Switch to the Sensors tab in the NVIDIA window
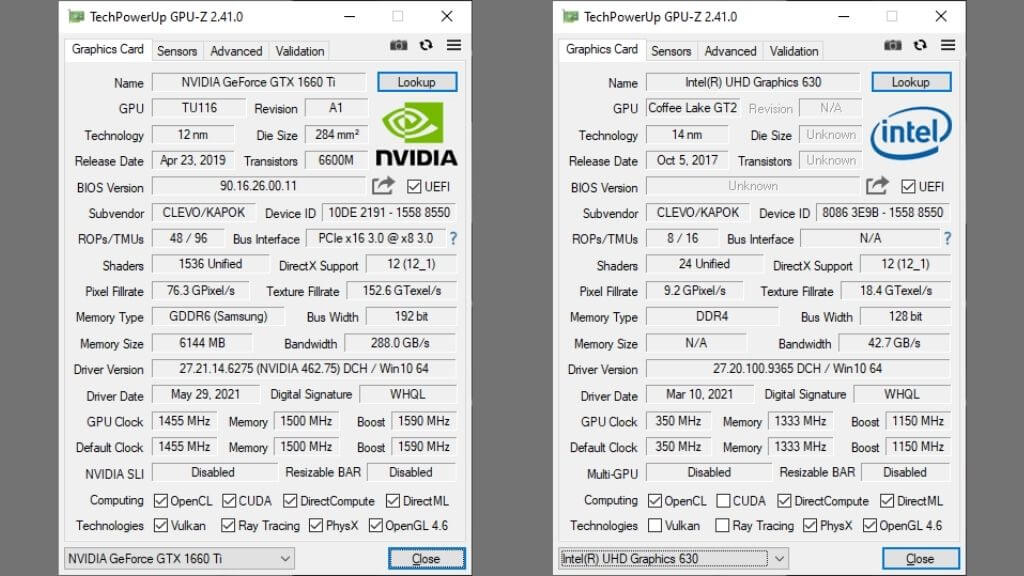Viewport: 1024px width, 576px height. pyautogui.click(x=176, y=51)
